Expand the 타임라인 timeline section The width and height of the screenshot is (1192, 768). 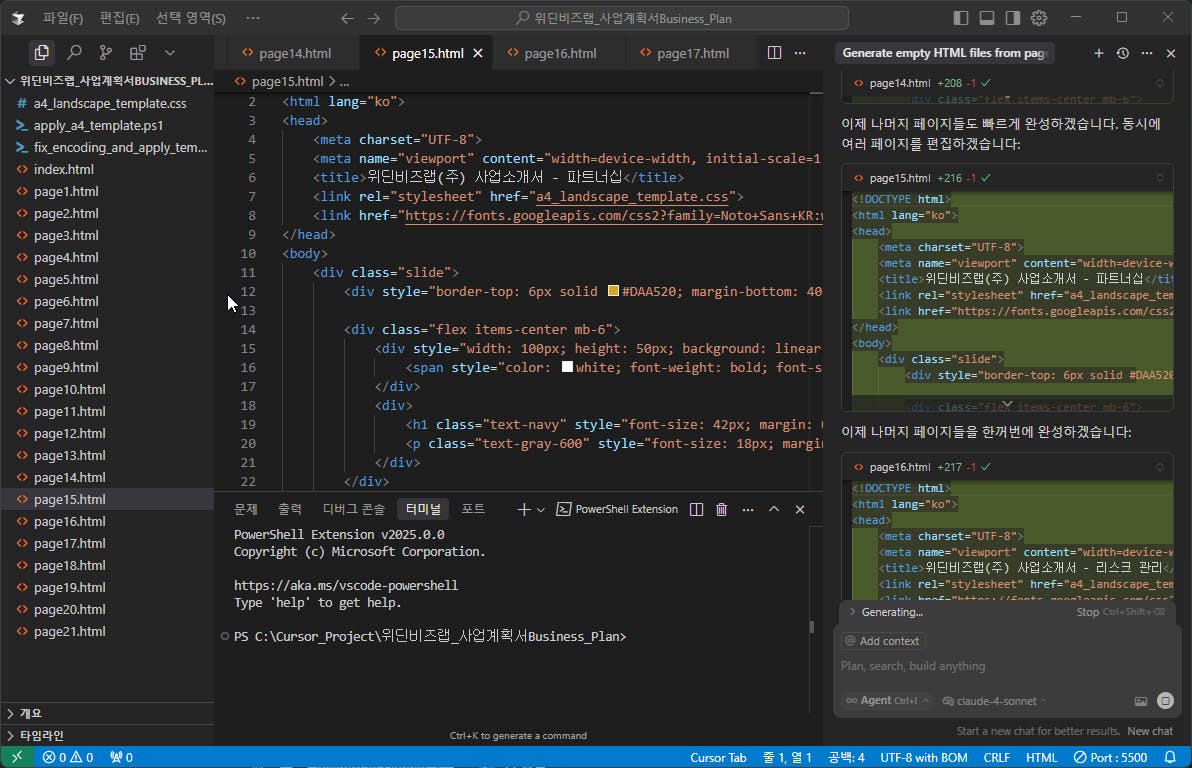106,735
